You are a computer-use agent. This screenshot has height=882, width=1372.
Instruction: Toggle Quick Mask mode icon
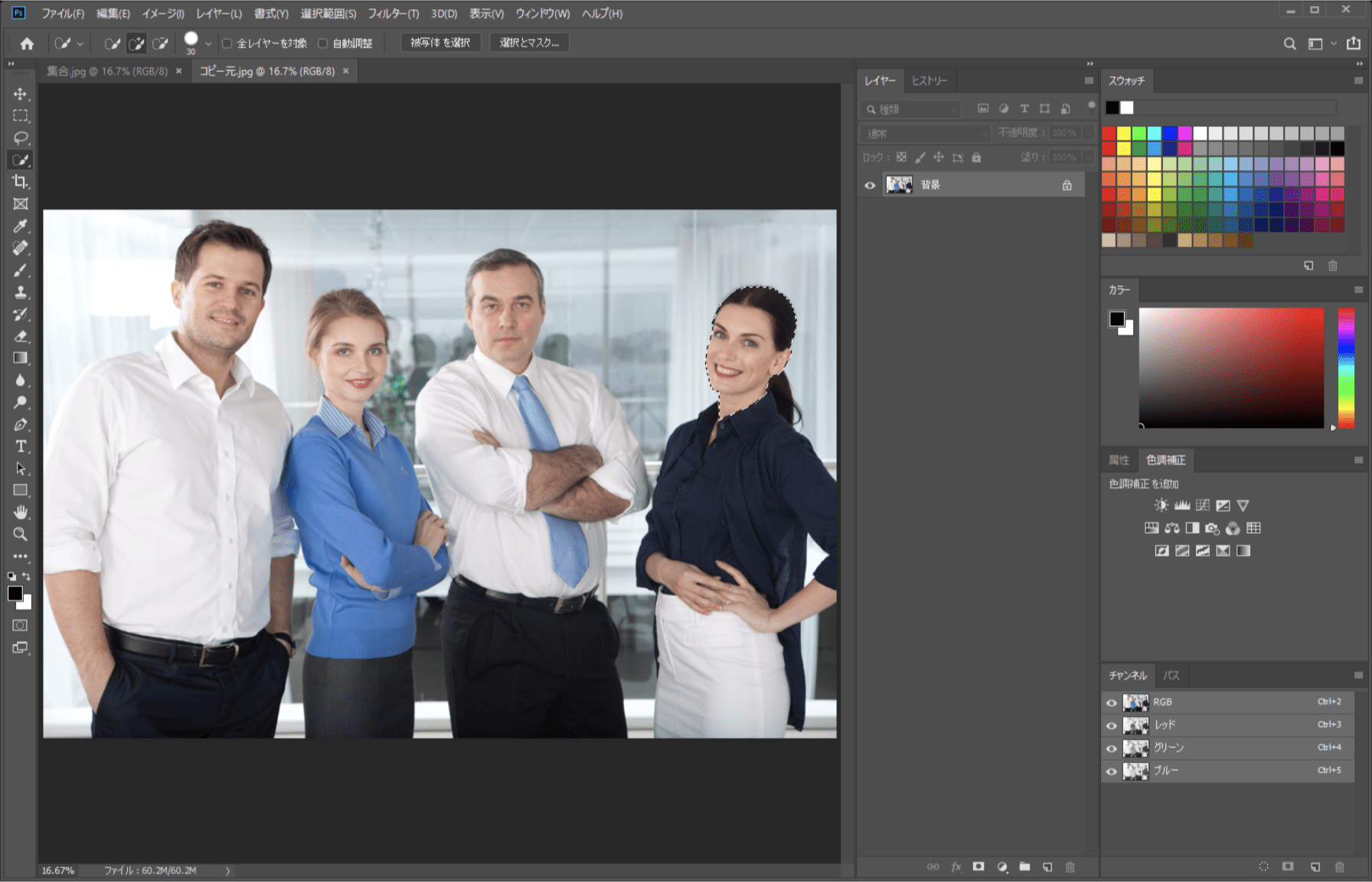[x=21, y=626]
